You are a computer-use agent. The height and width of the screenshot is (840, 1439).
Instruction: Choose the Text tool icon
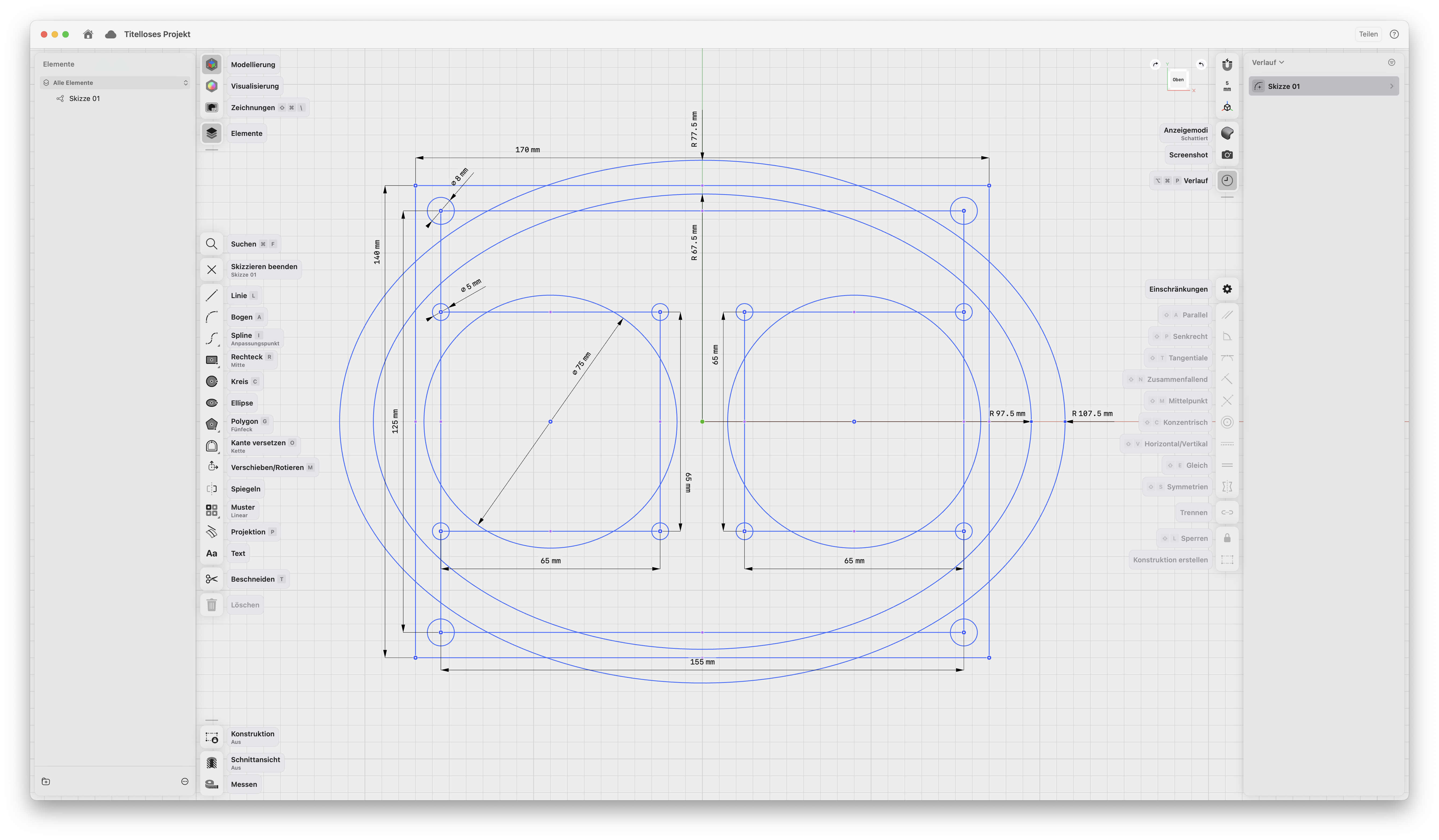[211, 553]
